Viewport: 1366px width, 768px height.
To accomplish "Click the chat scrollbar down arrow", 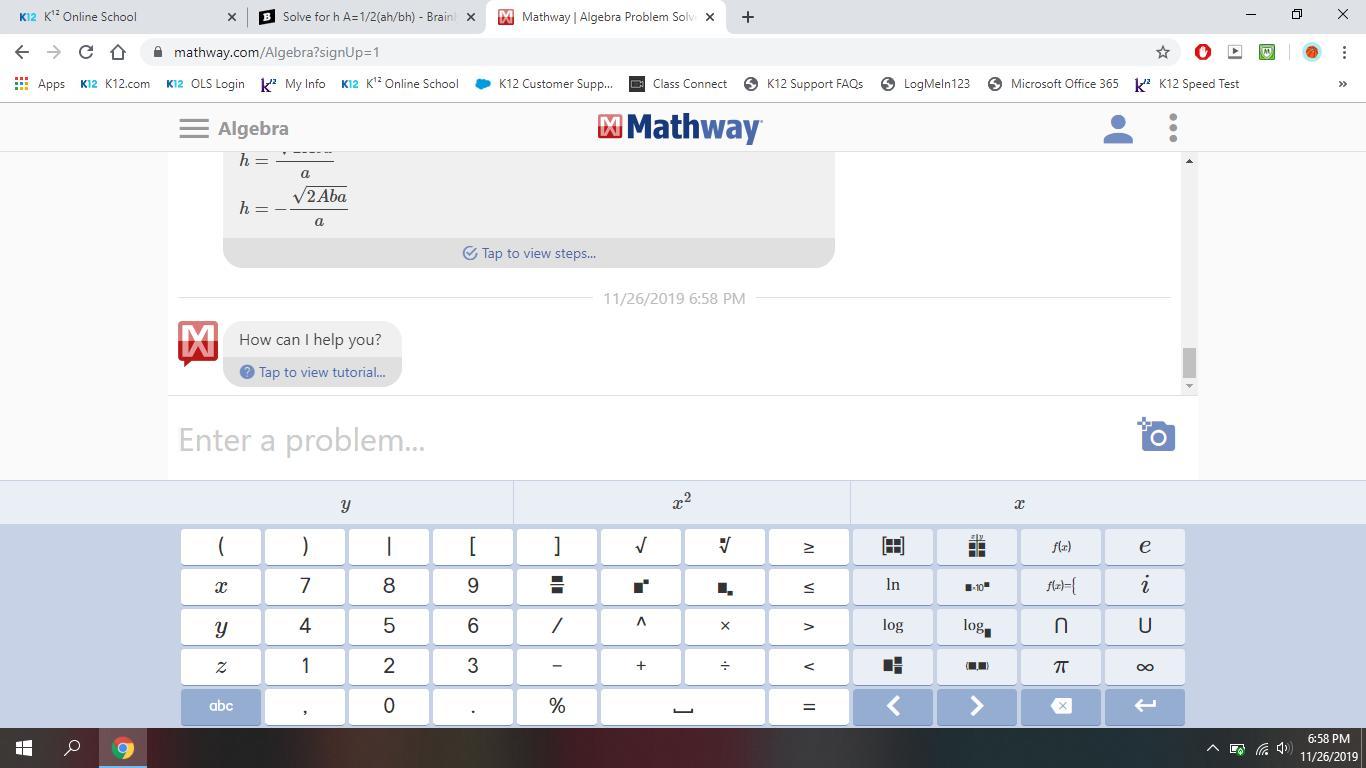I will tap(1189, 386).
